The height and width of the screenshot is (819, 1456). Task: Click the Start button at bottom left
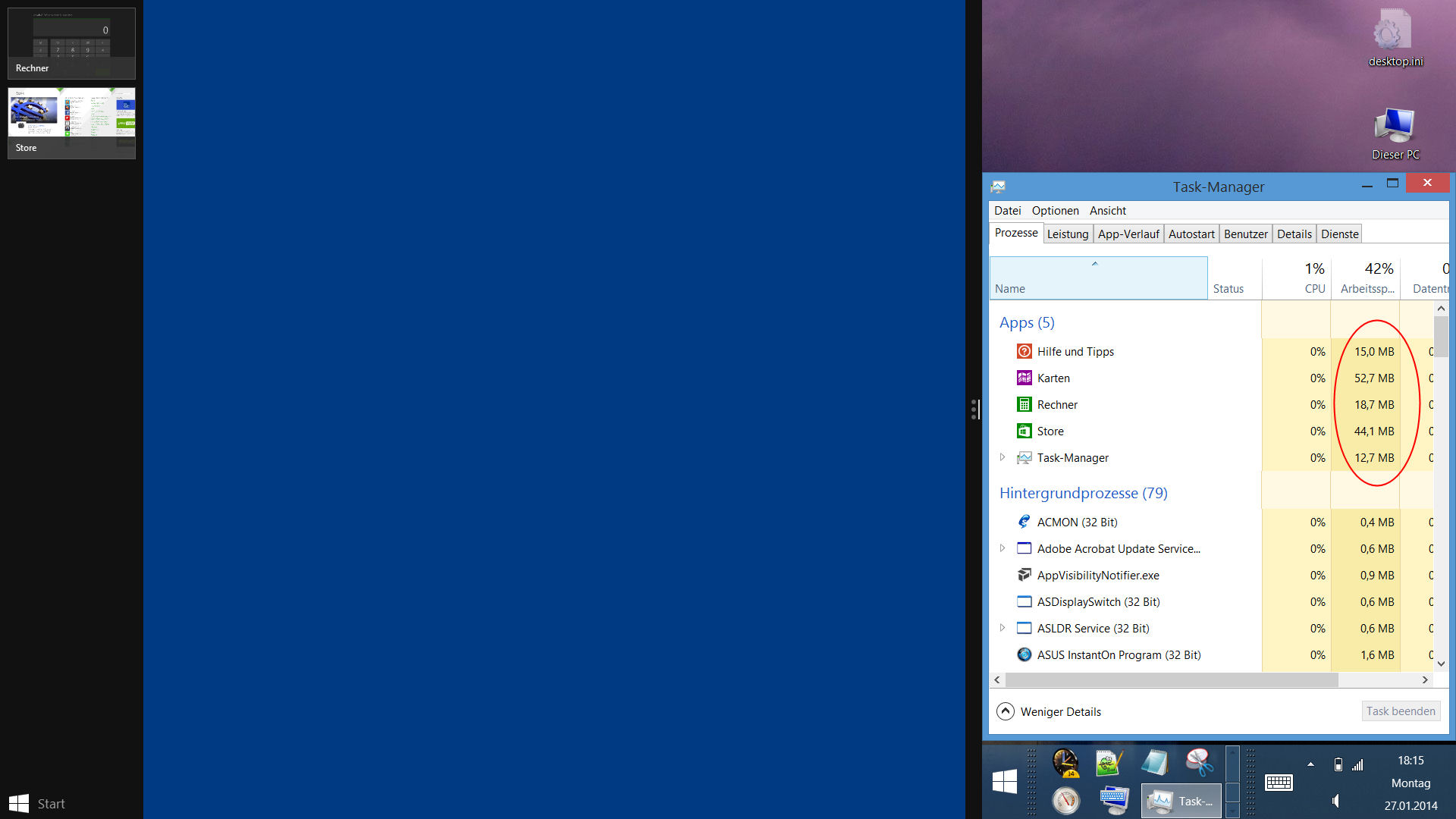[x=36, y=803]
